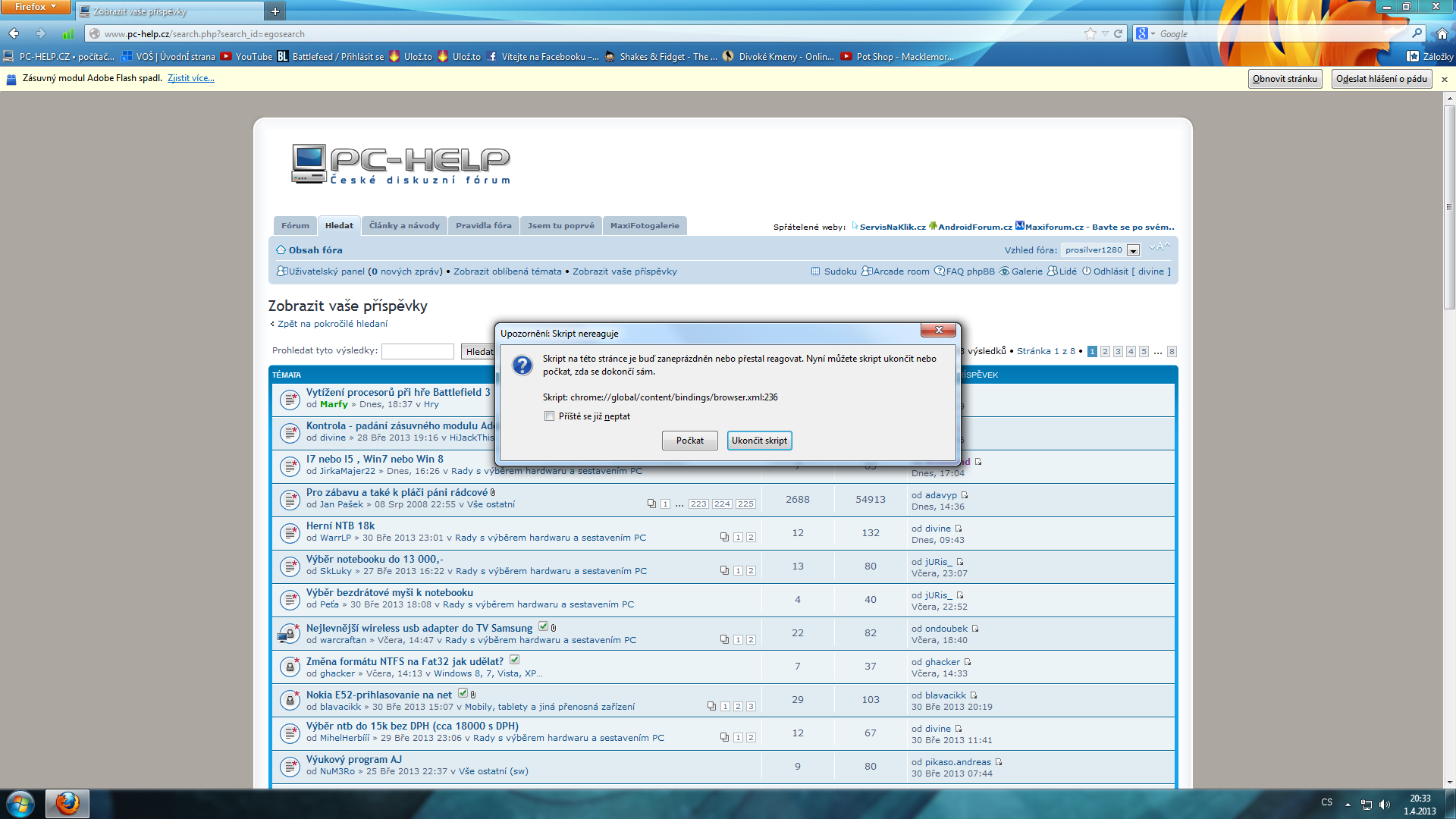Open Firefox home page via house icon

point(1442,33)
